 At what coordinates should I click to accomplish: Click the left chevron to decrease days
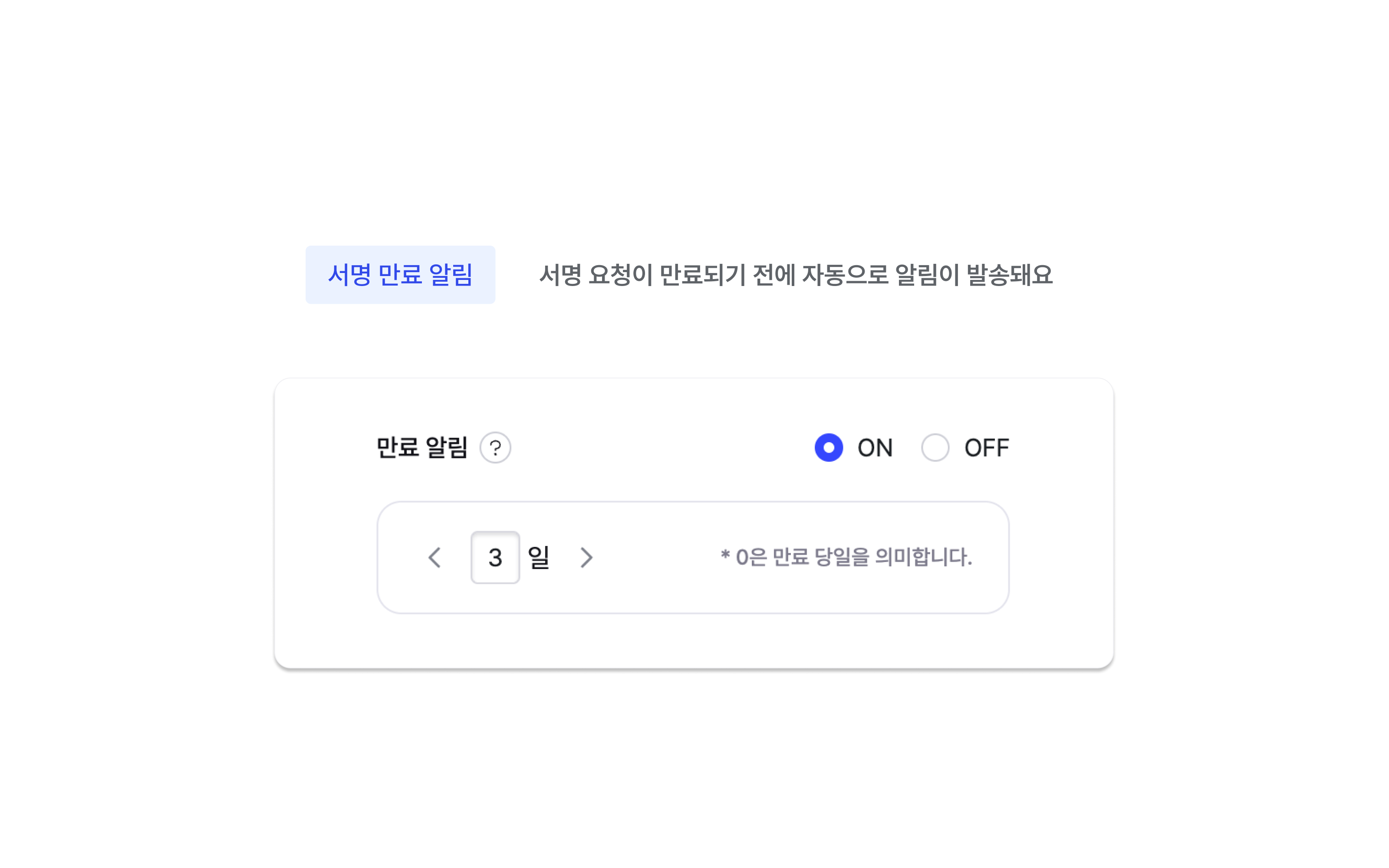[434, 557]
